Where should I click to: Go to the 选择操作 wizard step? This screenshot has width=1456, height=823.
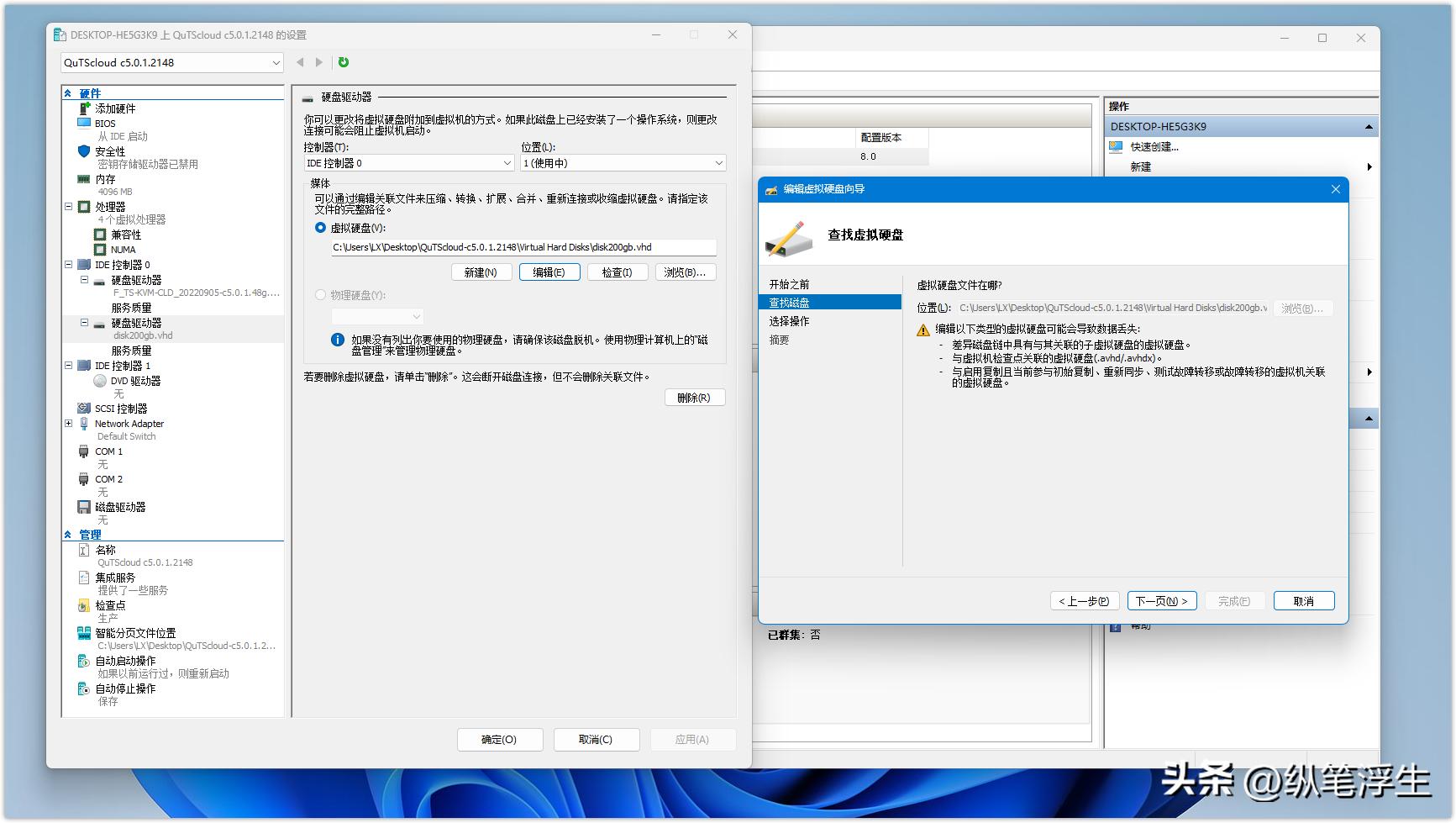(788, 320)
